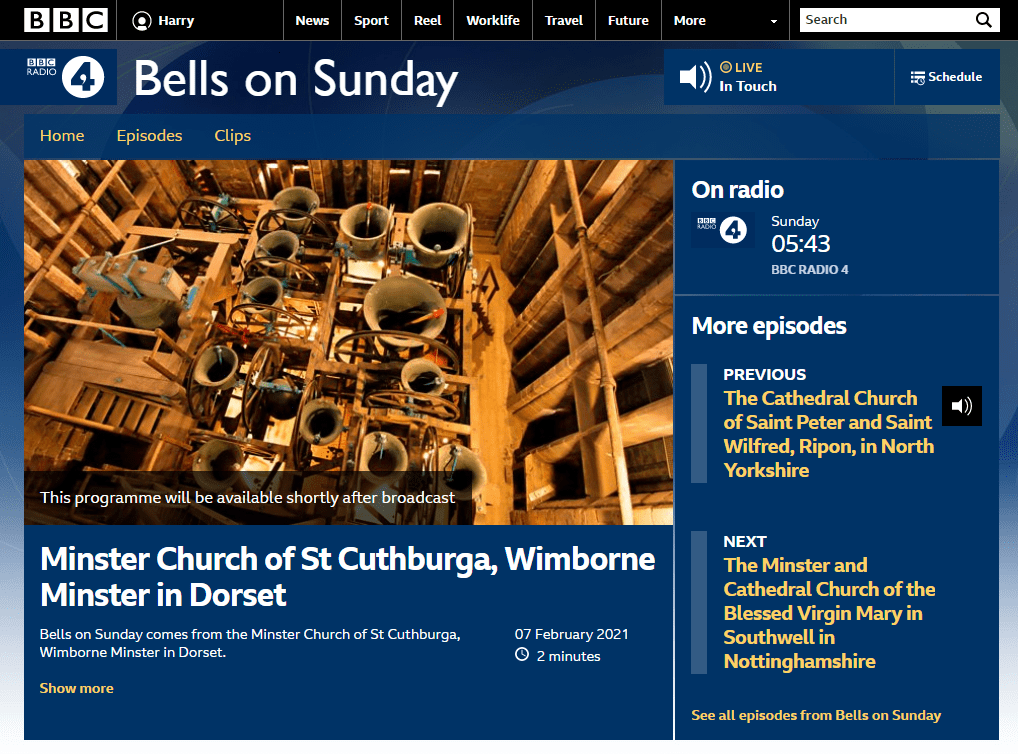Open Harry's account profile icon
The image size is (1018, 754).
click(x=142, y=21)
